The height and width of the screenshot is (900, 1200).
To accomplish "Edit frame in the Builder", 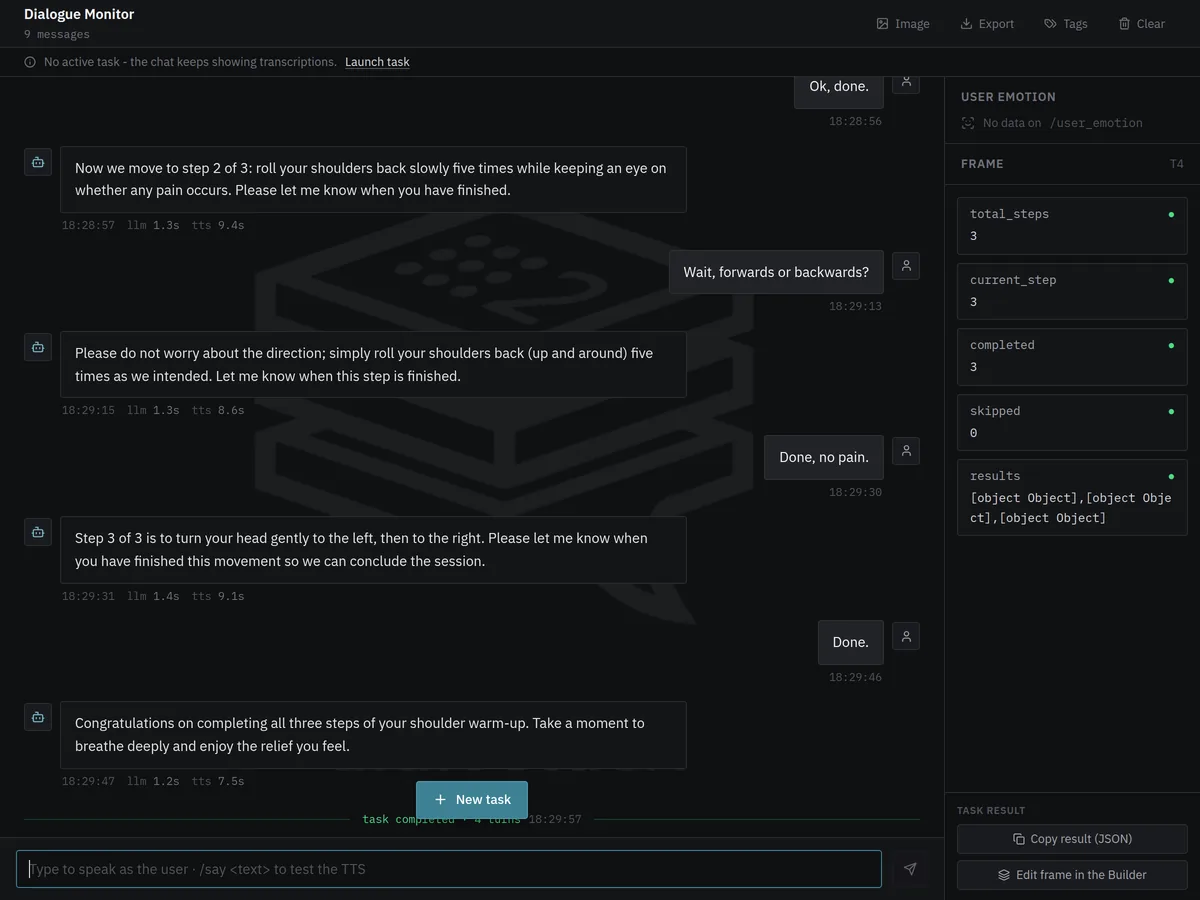I will [1072, 875].
